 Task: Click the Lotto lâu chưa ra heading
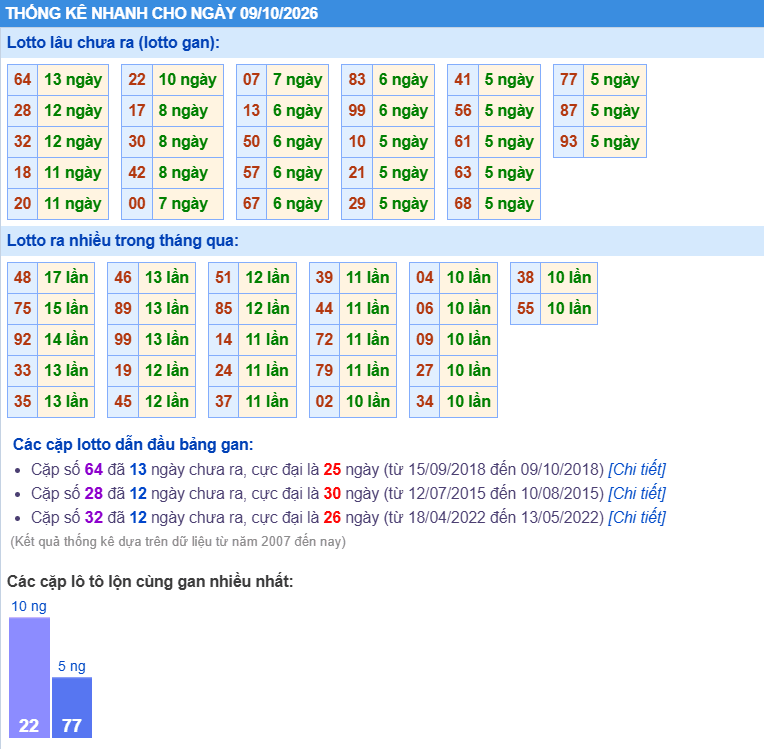(114, 42)
